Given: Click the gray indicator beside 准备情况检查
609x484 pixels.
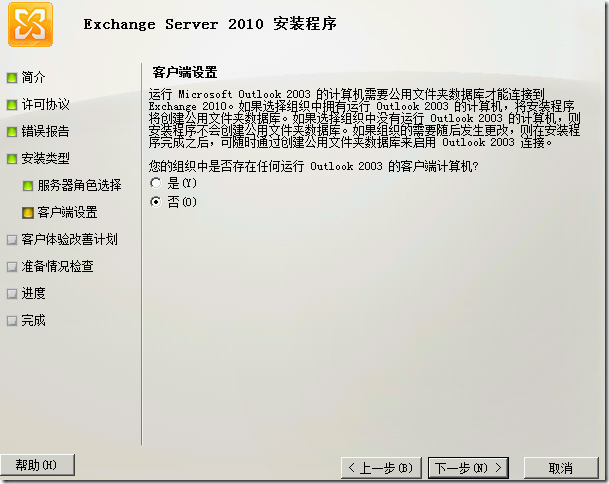Looking at the screenshot, I should (12, 266).
